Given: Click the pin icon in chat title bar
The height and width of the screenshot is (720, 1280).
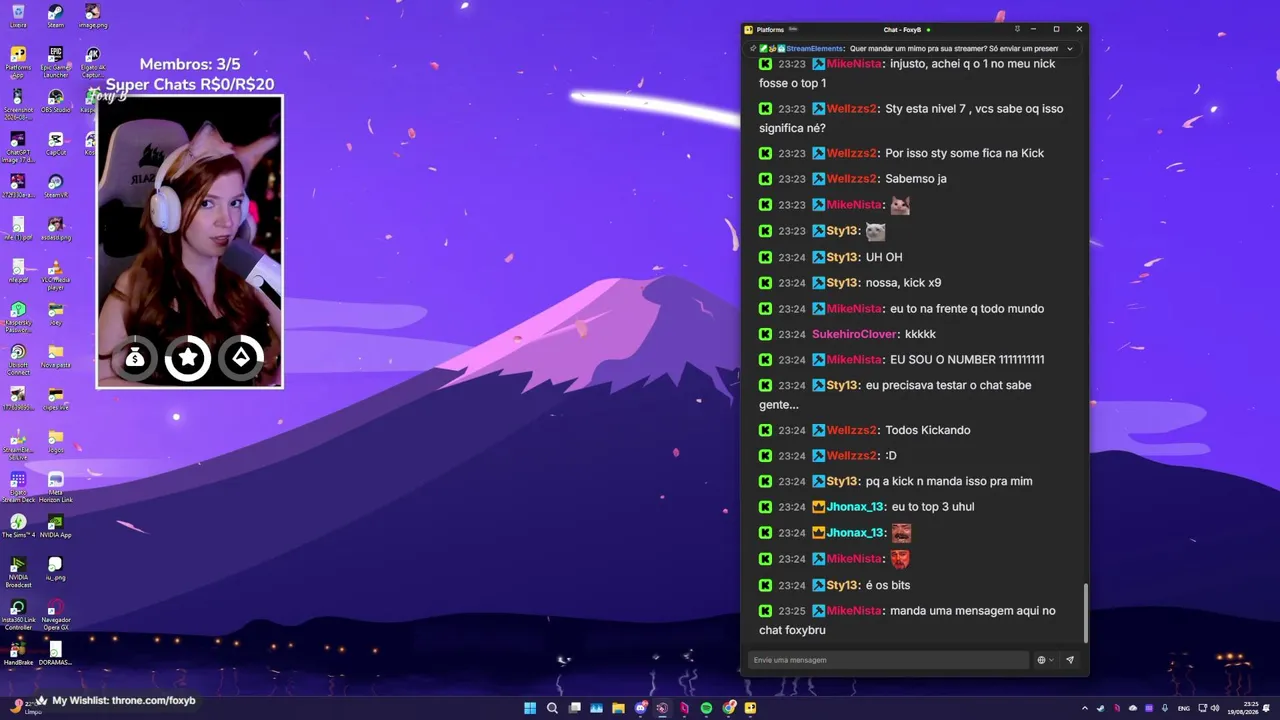Looking at the screenshot, I should tap(1017, 29).
